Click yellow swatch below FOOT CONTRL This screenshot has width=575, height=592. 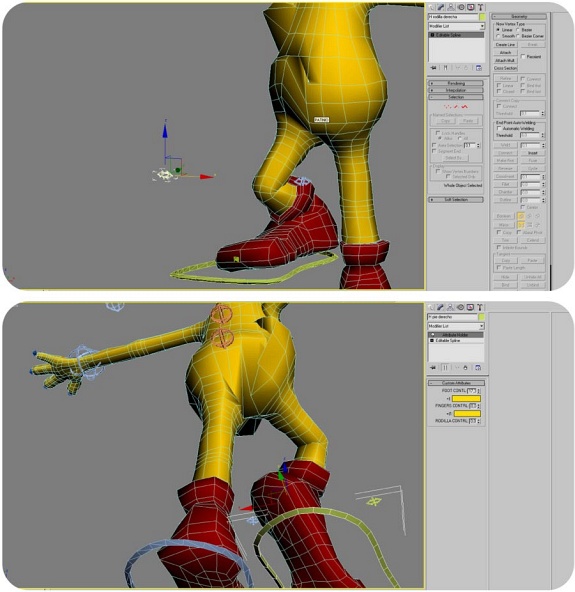[x=466, y=399]
